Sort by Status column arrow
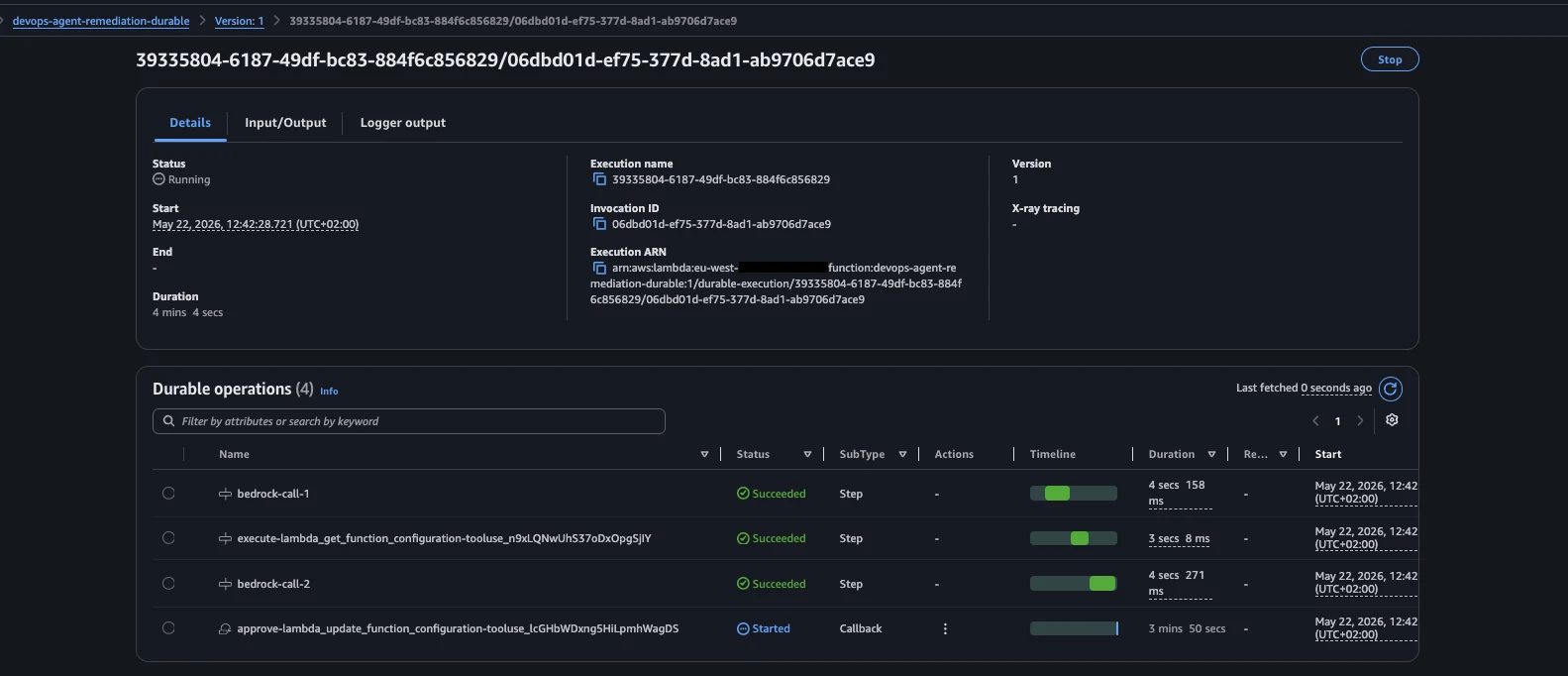Screen dimensions: 1568x676 pyautogui.click(x=807, y=454)
